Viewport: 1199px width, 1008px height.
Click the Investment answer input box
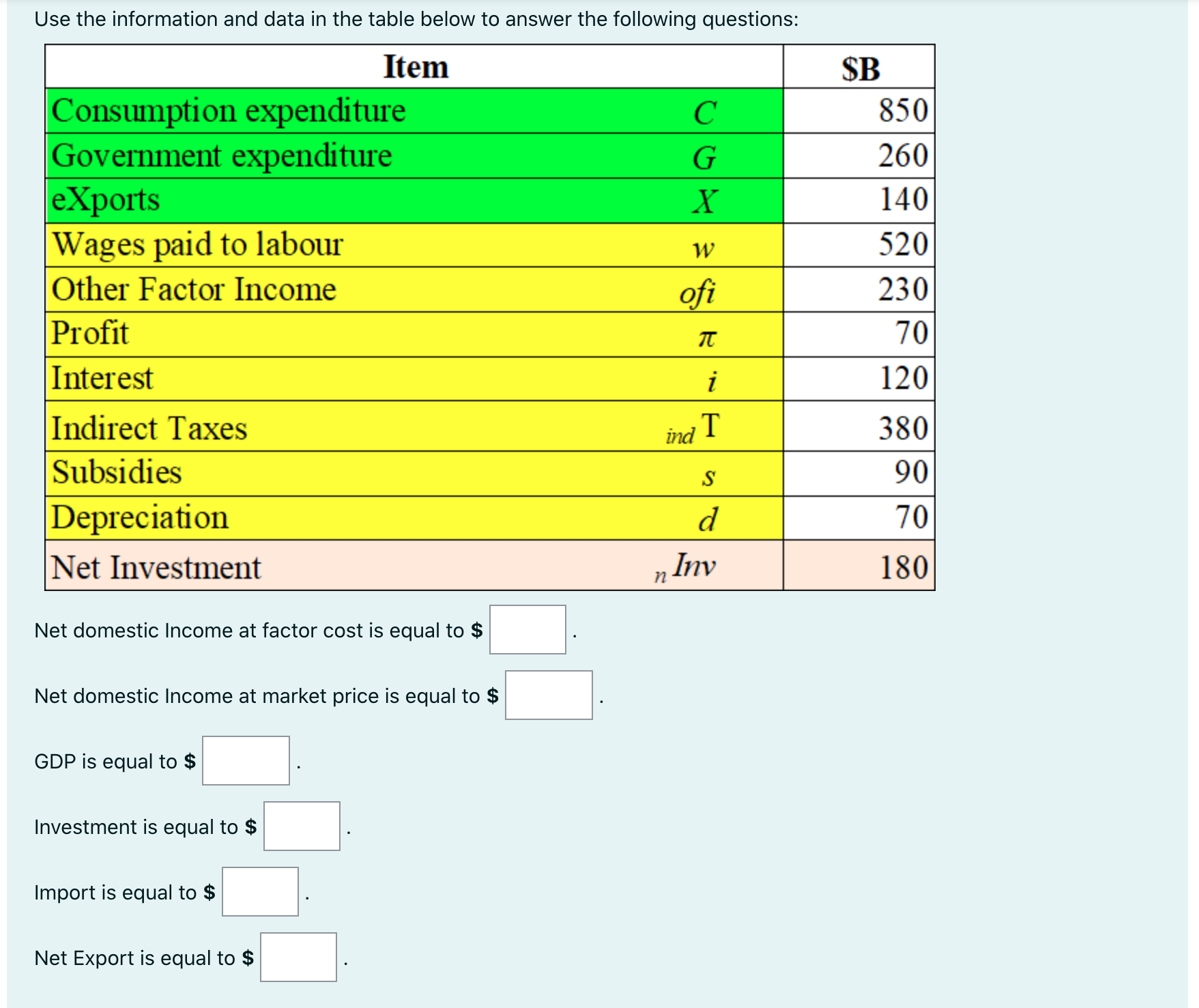[301, 828]
